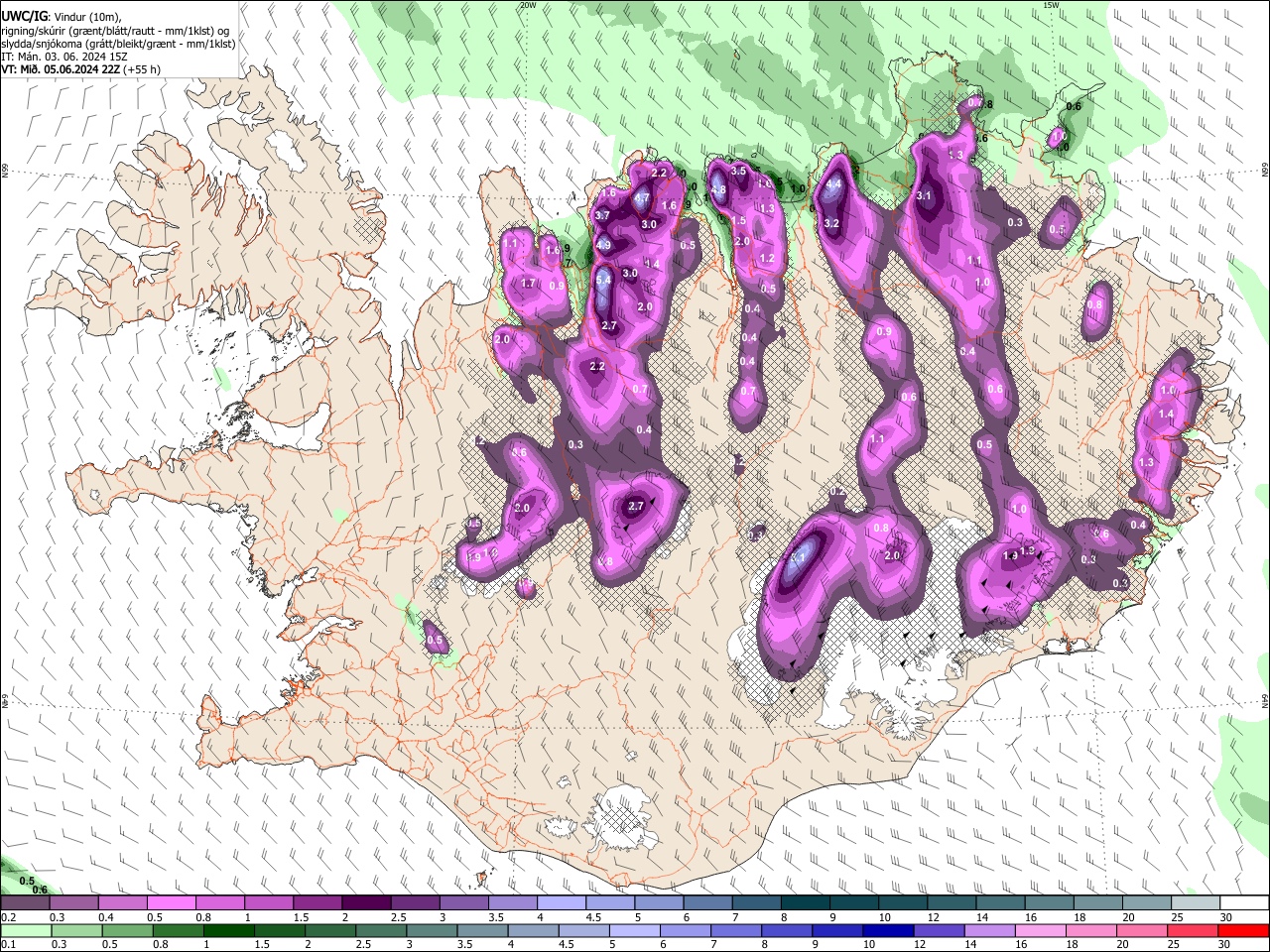Click the 'VT: Mið. 05.06.2024 22Z (+55 h)' line

pyautogui.click(x=80, y=69)
